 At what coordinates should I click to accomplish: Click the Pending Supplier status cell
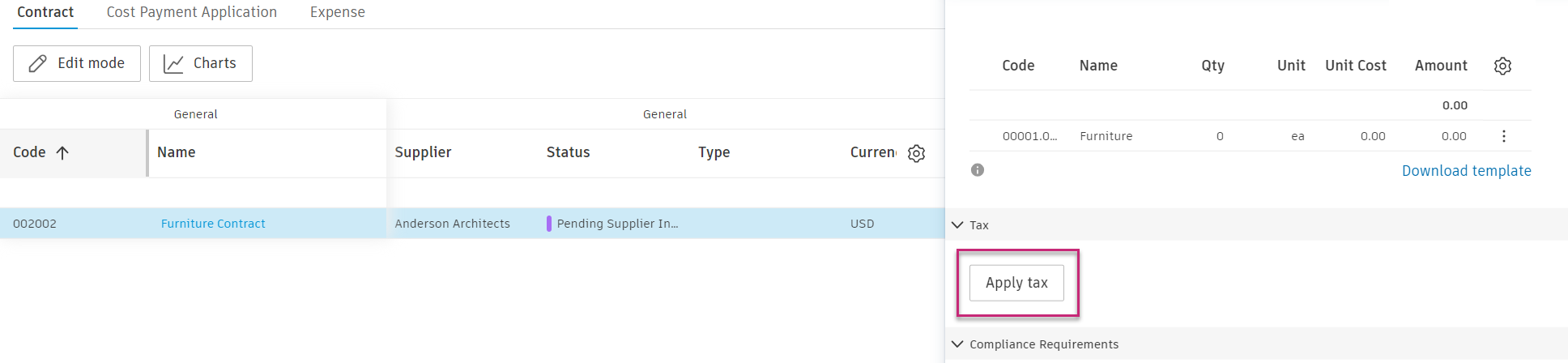616,224
